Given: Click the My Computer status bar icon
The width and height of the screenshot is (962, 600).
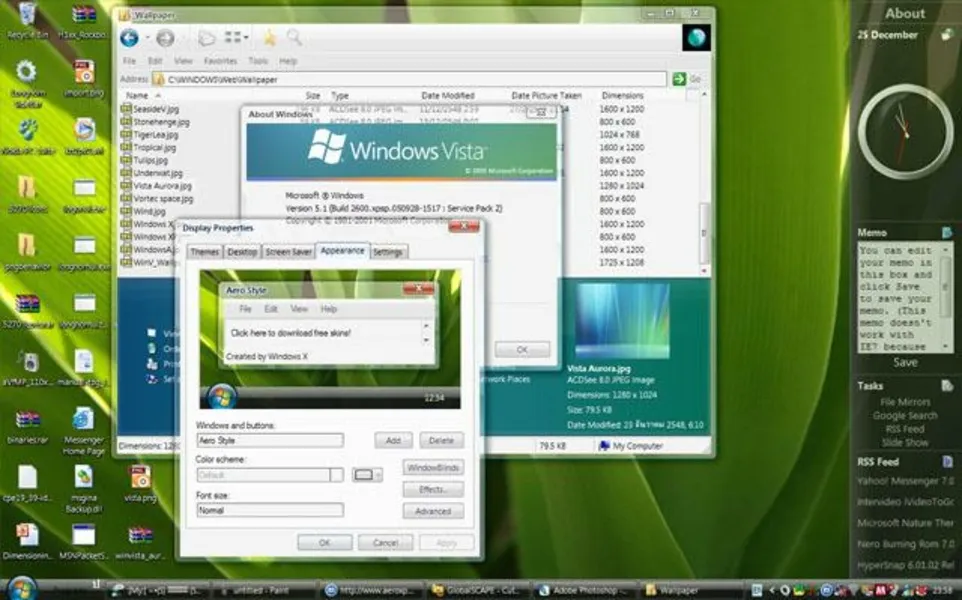Looking at the screenshot, I should tap(604, 445).
